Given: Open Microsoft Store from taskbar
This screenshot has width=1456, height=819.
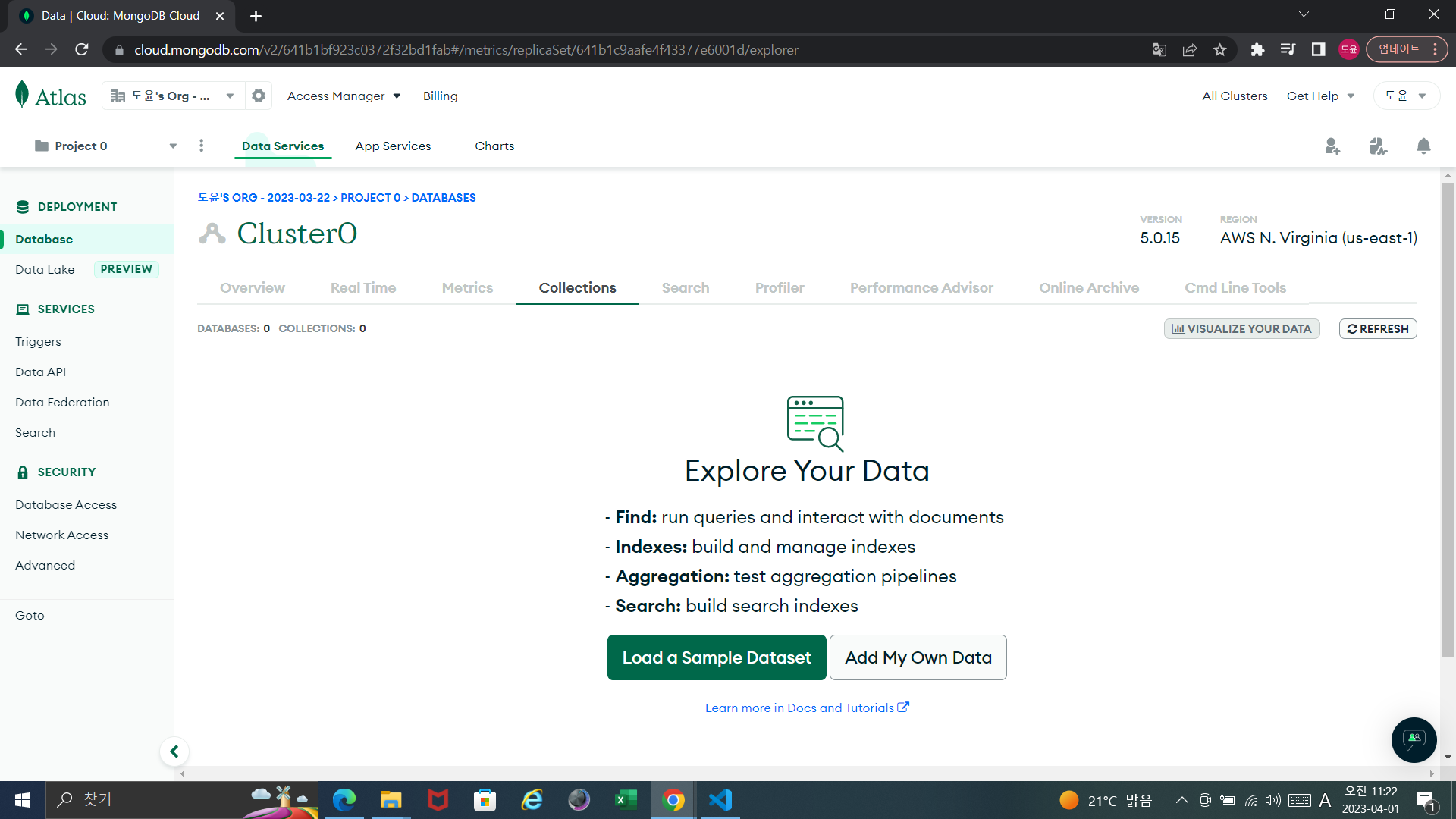Looking at the screenshot, I should coord(485,800).
